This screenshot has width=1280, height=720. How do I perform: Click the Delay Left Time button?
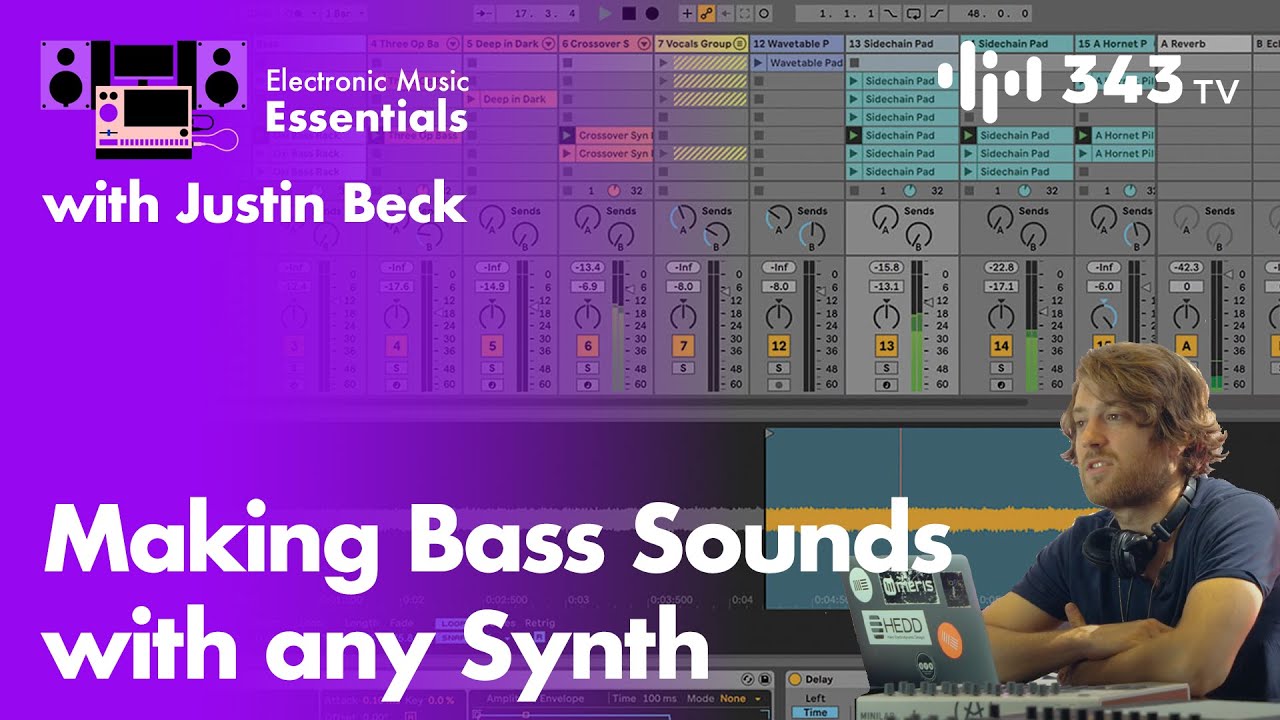click(x=816, y=712)
